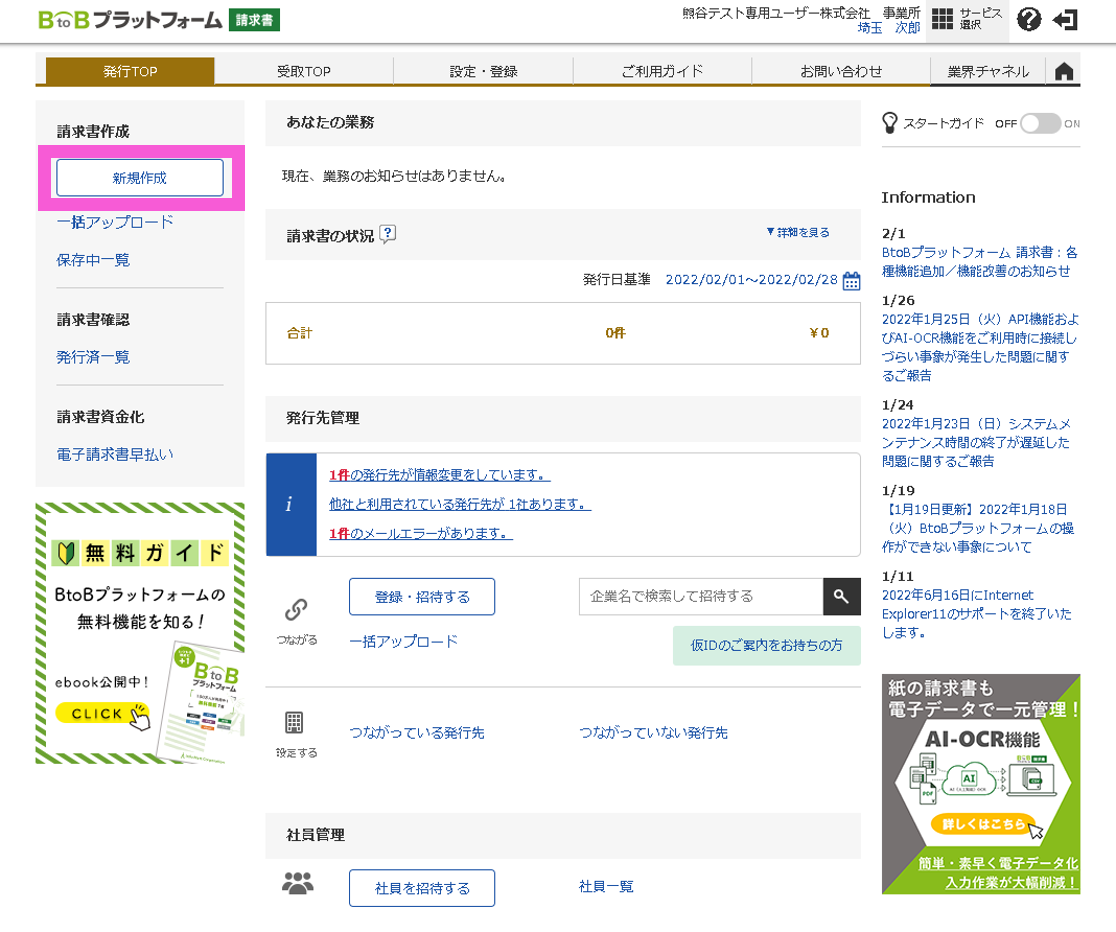Click the magnifier search button for companies
The height and width of the screenshot is (932, 1116).
coord(841,596)
